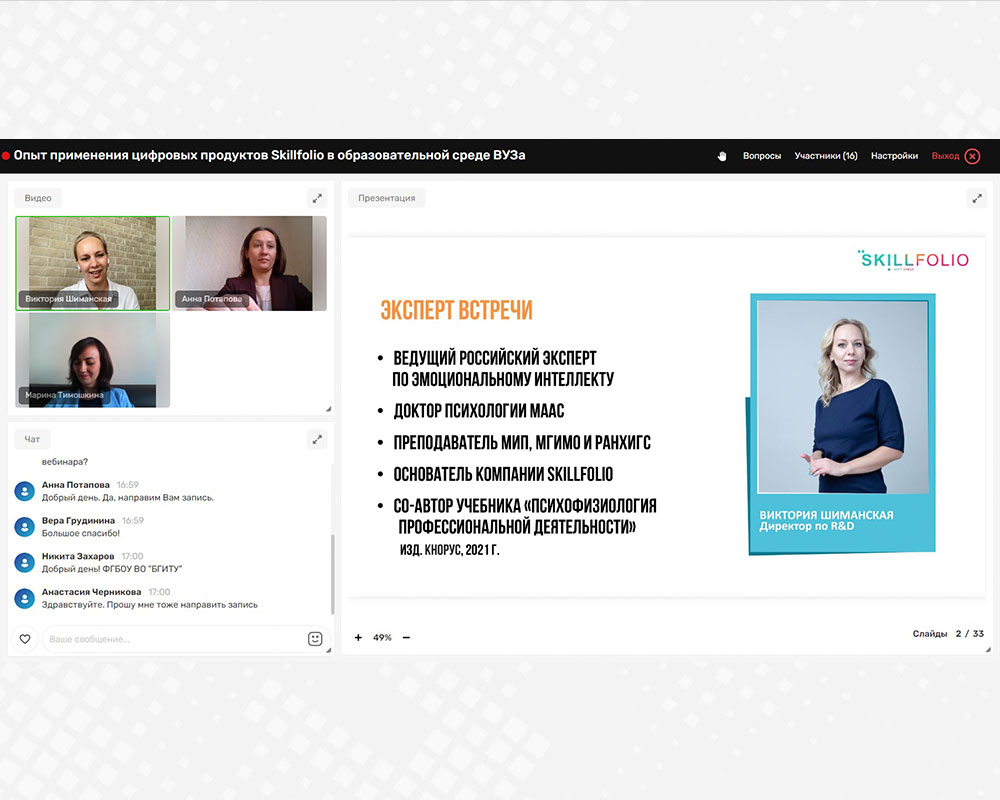Viewport: 1000px width, 800px height.
Task: Click the Выход link
Action: (945, 156)
